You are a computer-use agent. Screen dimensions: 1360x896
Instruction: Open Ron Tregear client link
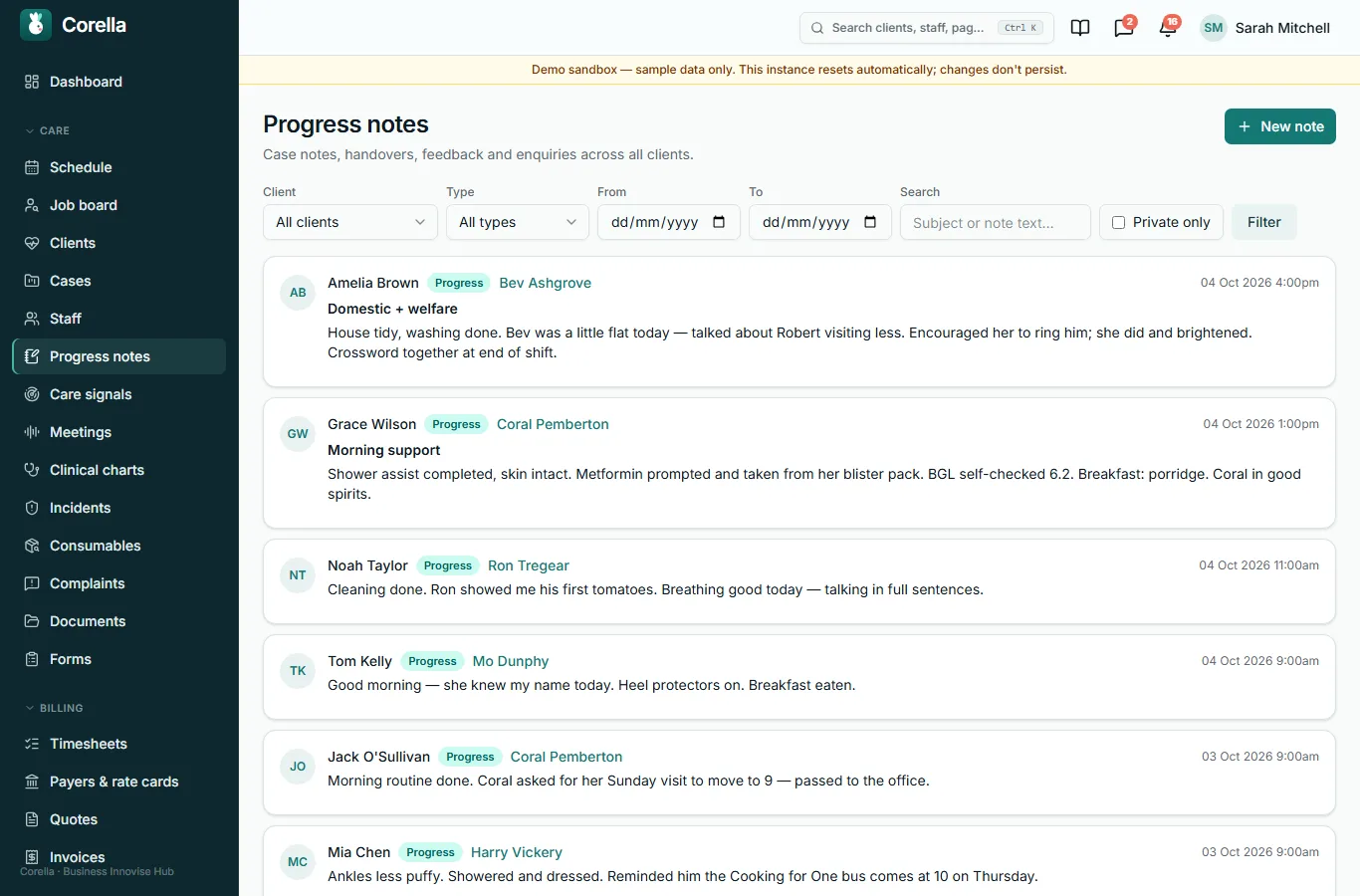529,565
